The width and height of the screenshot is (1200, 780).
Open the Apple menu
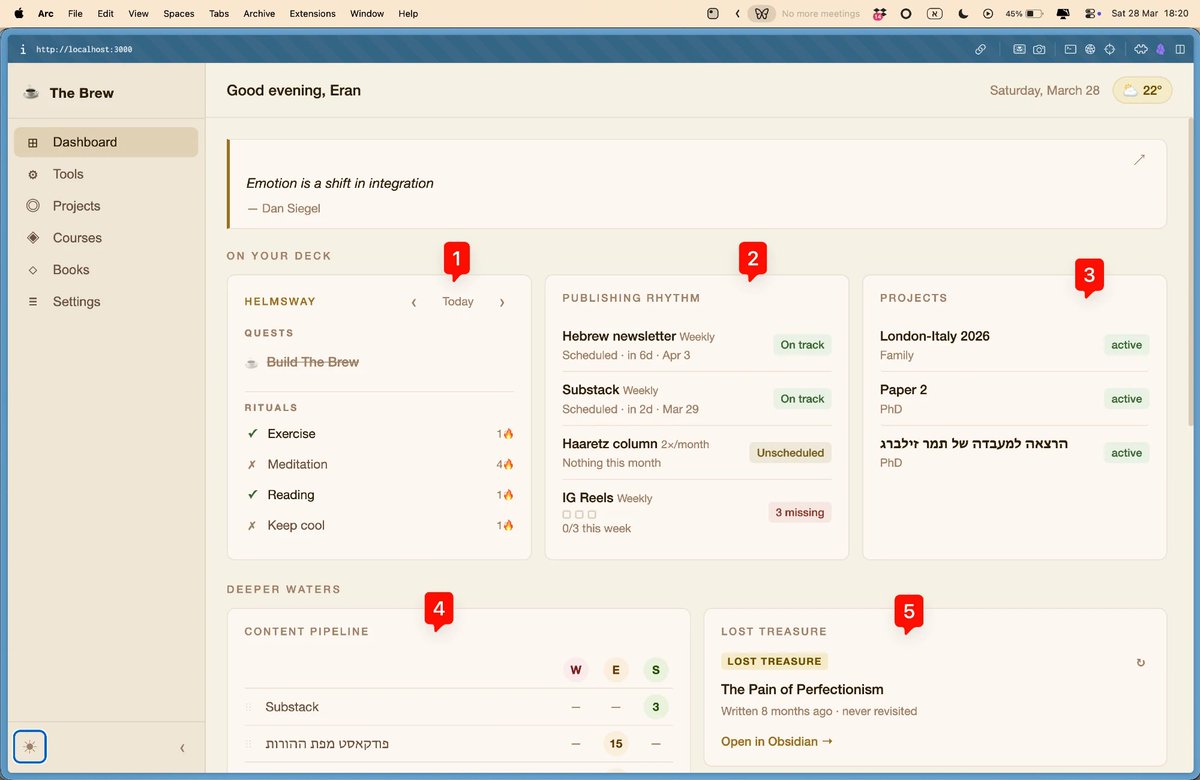[19, 14]
